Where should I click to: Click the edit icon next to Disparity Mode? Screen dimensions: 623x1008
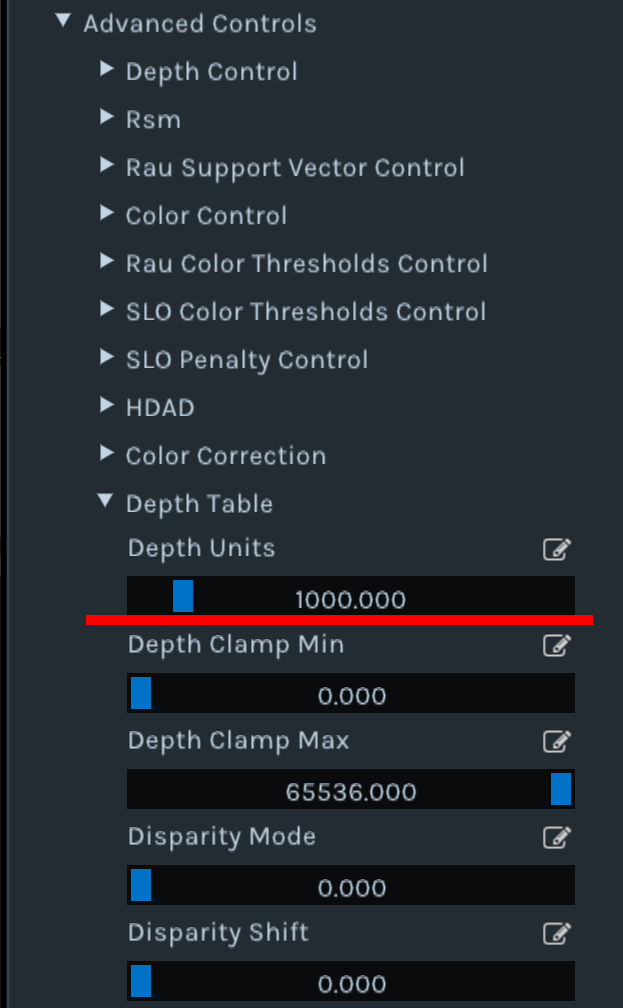click(558, 838)
